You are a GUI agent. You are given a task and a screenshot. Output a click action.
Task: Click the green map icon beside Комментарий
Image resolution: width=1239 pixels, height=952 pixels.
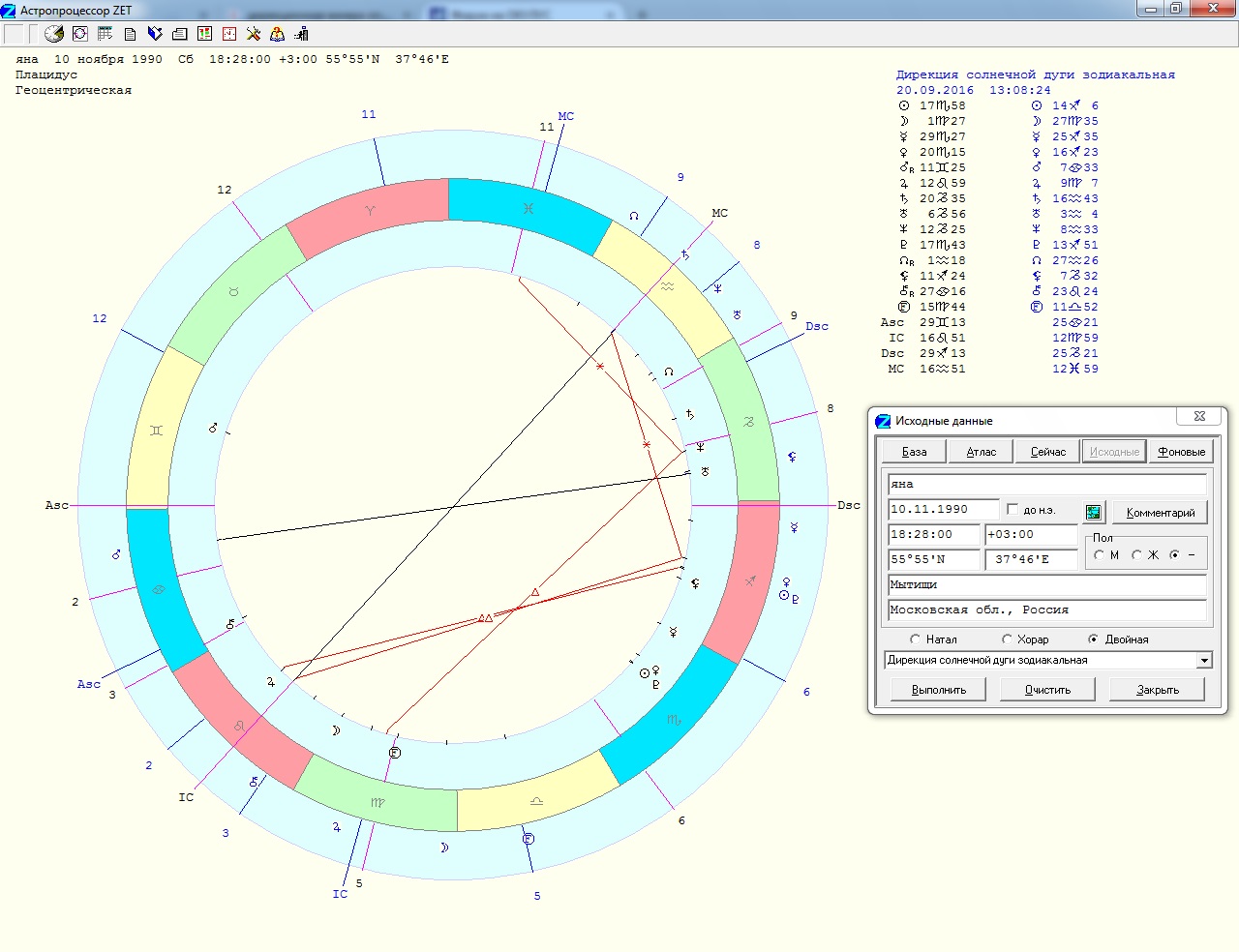pos(1094,512)
